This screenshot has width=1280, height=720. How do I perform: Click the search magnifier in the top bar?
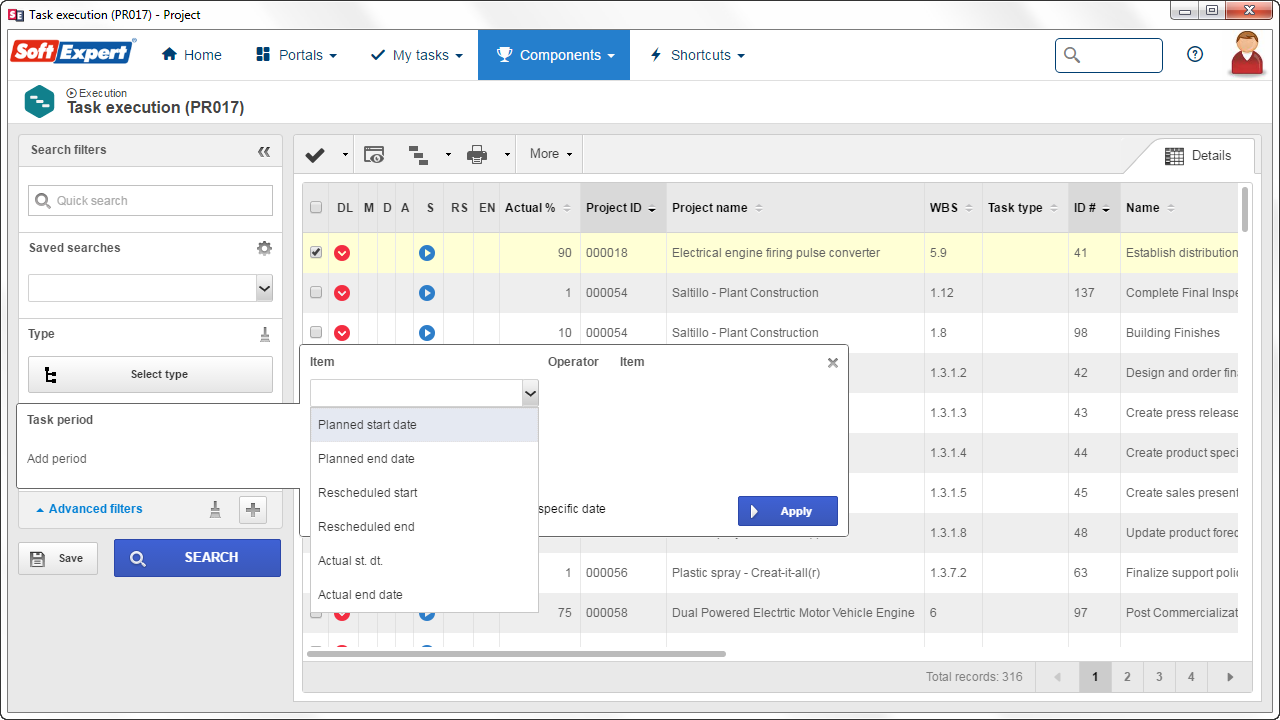(1072, 55)
